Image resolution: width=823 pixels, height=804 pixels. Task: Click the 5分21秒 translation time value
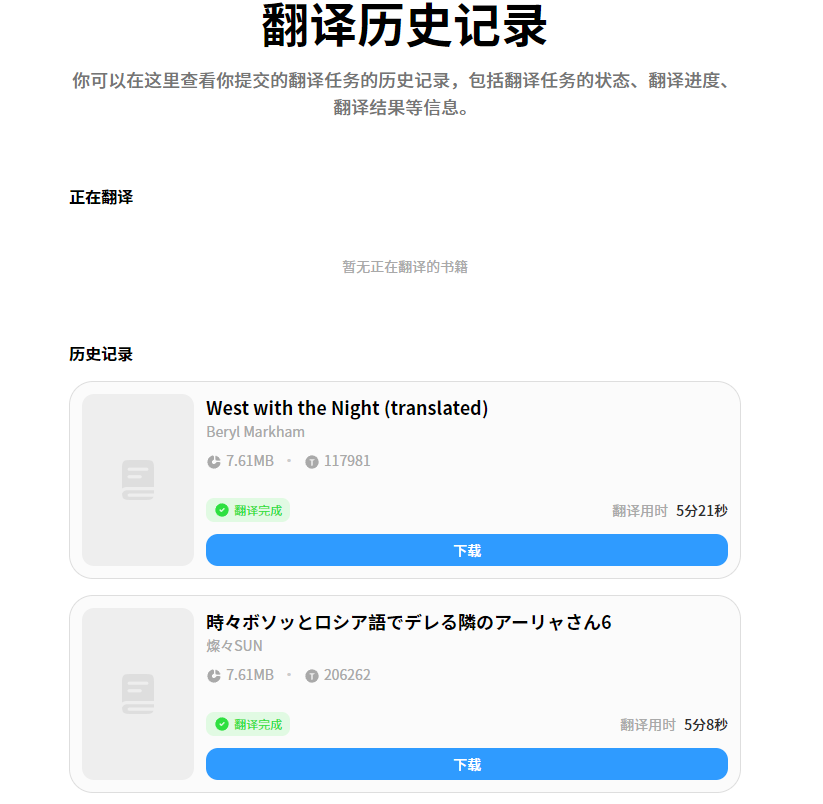click(701, 511)
